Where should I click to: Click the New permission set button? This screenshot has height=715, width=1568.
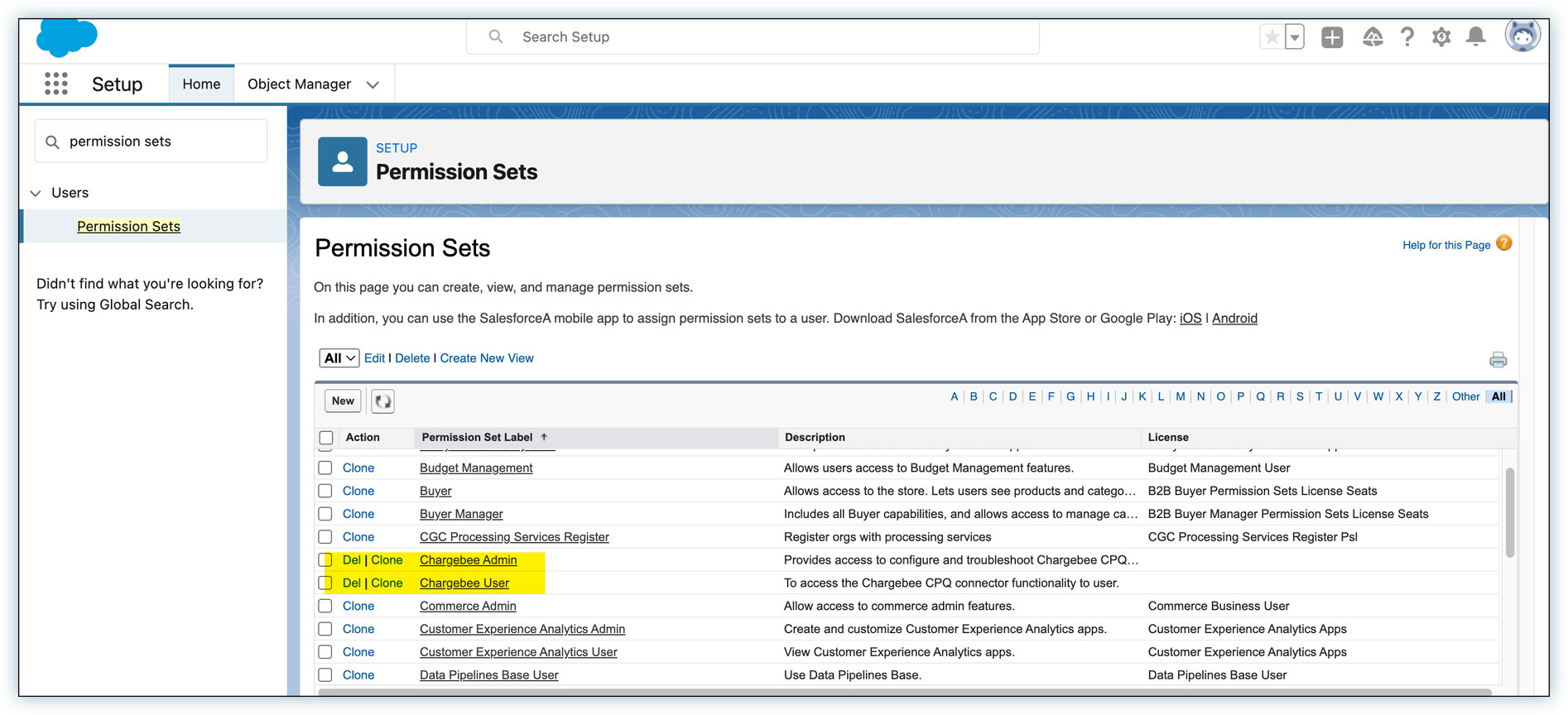343,401
